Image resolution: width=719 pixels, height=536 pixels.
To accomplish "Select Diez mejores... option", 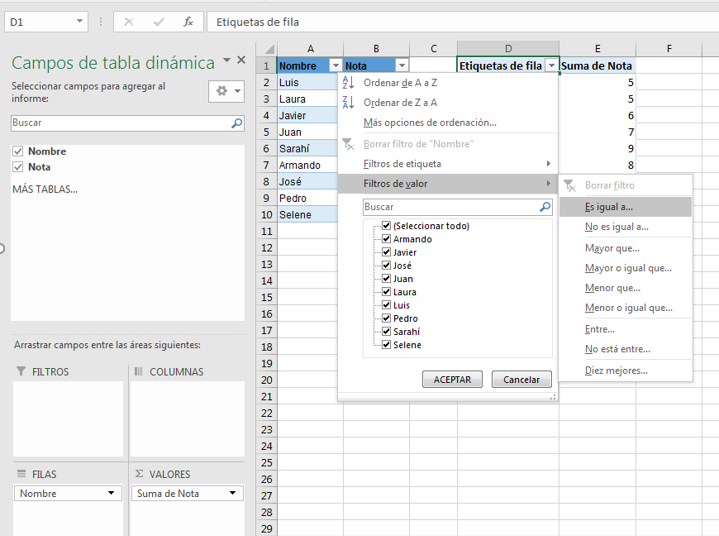I will tap(625, 370).
